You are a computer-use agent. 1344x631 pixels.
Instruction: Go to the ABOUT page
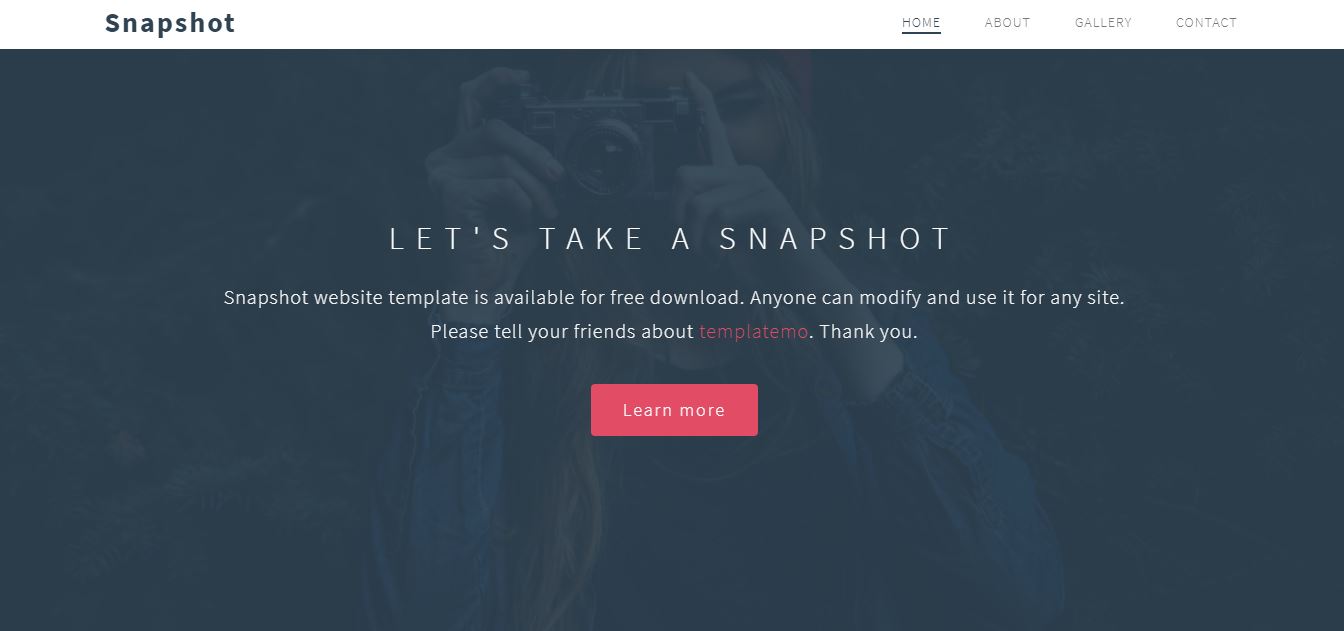point(1007,22)
